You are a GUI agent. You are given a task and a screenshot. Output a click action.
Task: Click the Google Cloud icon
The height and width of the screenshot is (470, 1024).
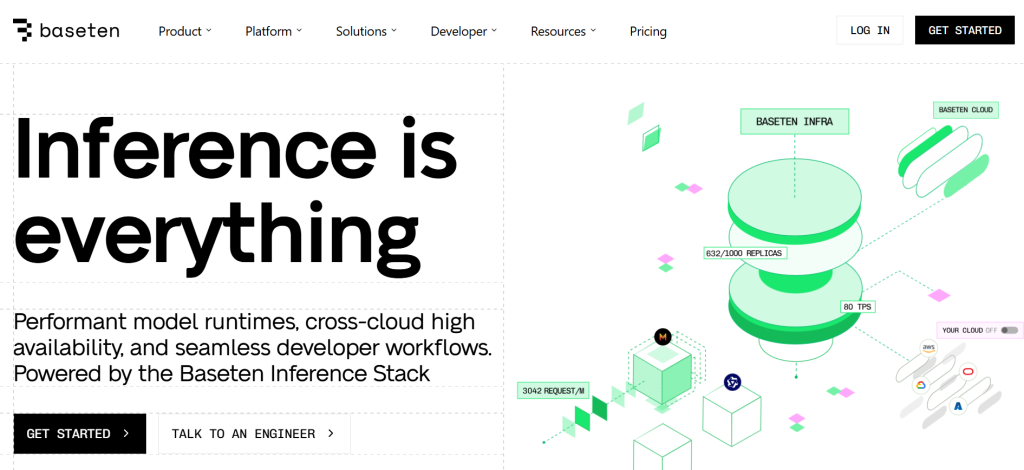pyautogui.click(x=921, y=385)
